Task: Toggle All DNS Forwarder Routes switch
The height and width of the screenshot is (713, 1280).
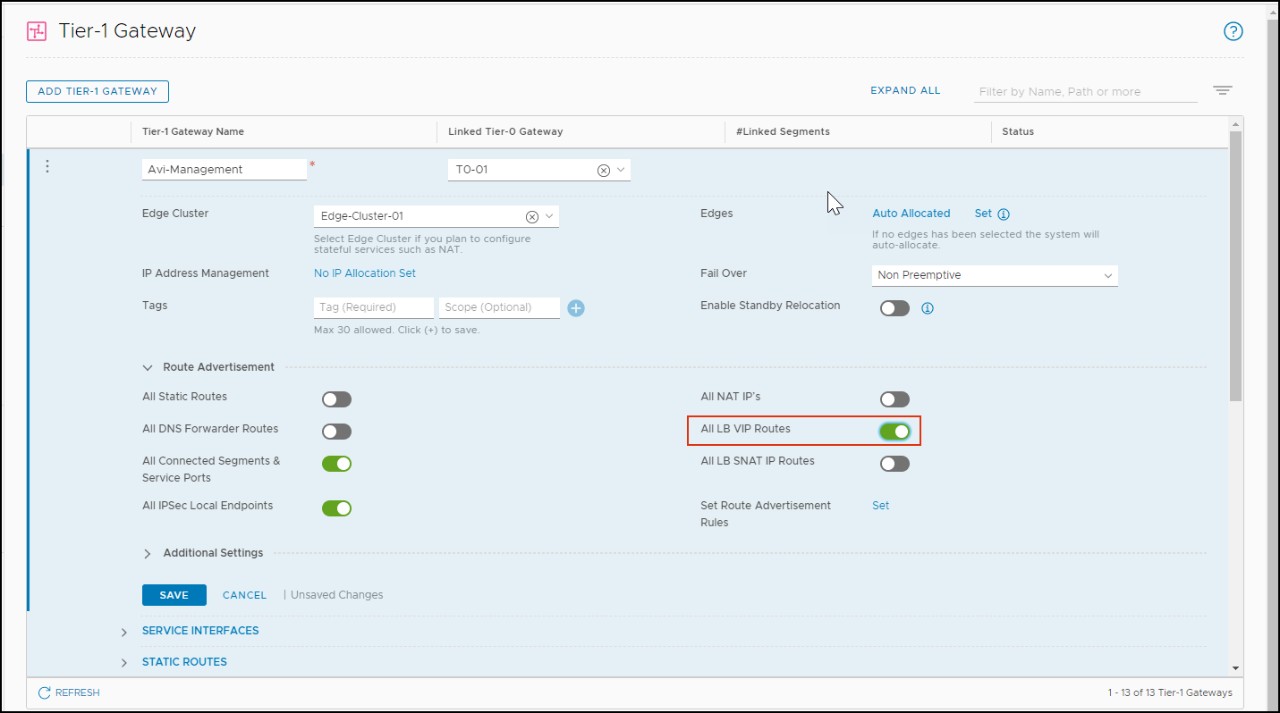Action: click(337, 431)
